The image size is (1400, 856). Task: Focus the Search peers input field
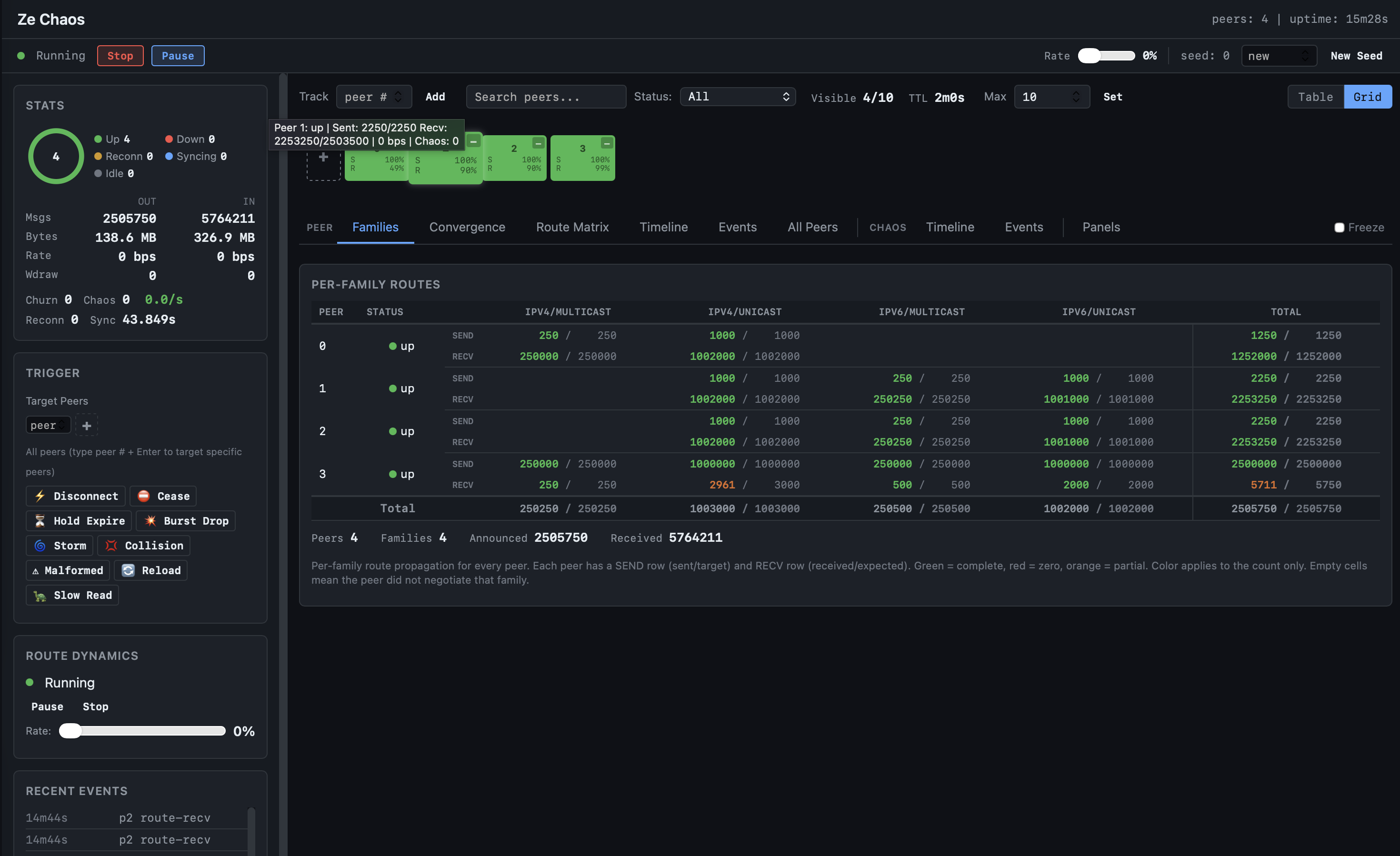pyautogui.click(x=546, y=97)
